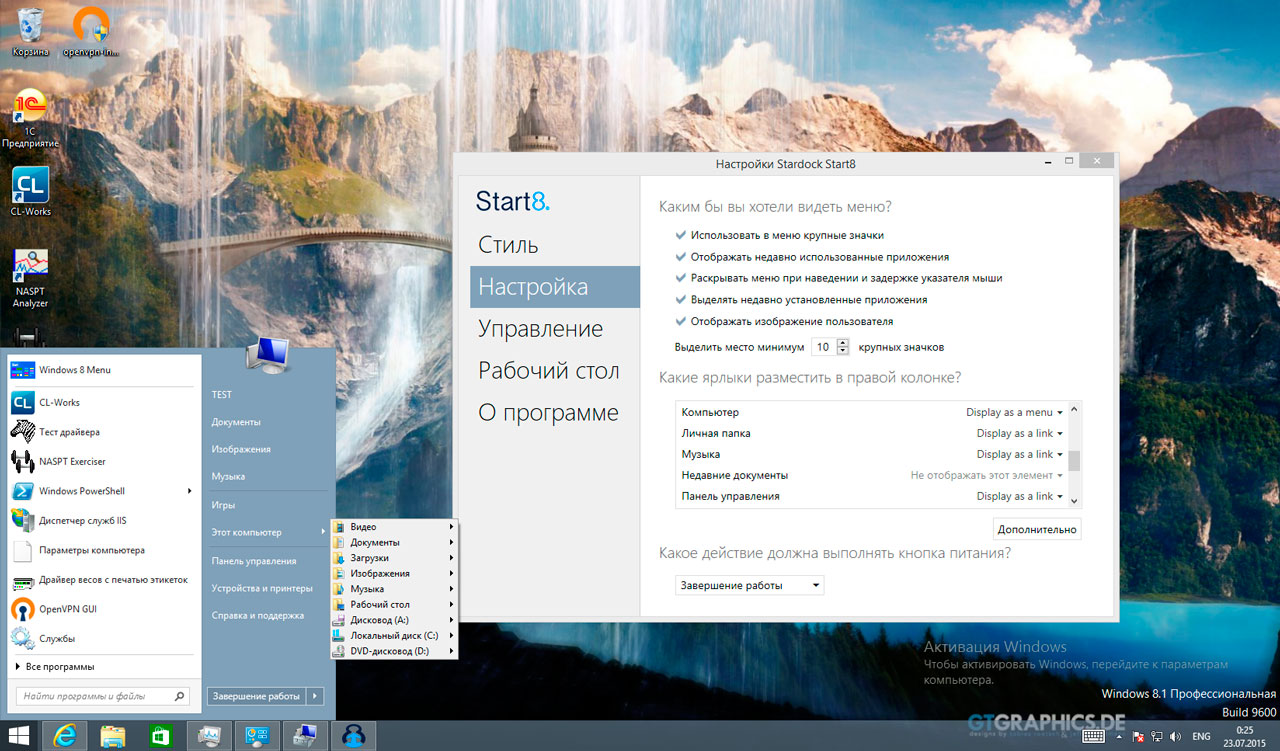This screenshot has width=1280, height=751.
Task: Select 'Локальный диск (C:)' in the submenu
Action: [393, 635]
